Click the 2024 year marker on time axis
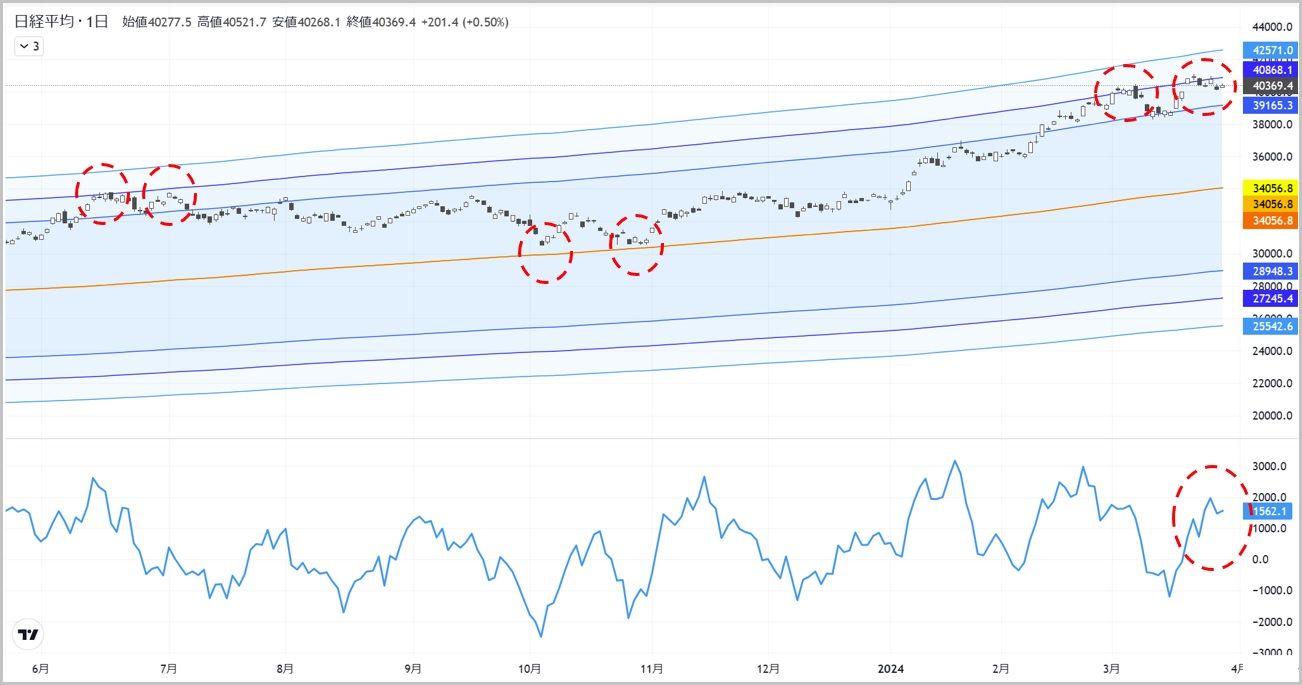1302x685 pixels. click(x=890, y=668)
